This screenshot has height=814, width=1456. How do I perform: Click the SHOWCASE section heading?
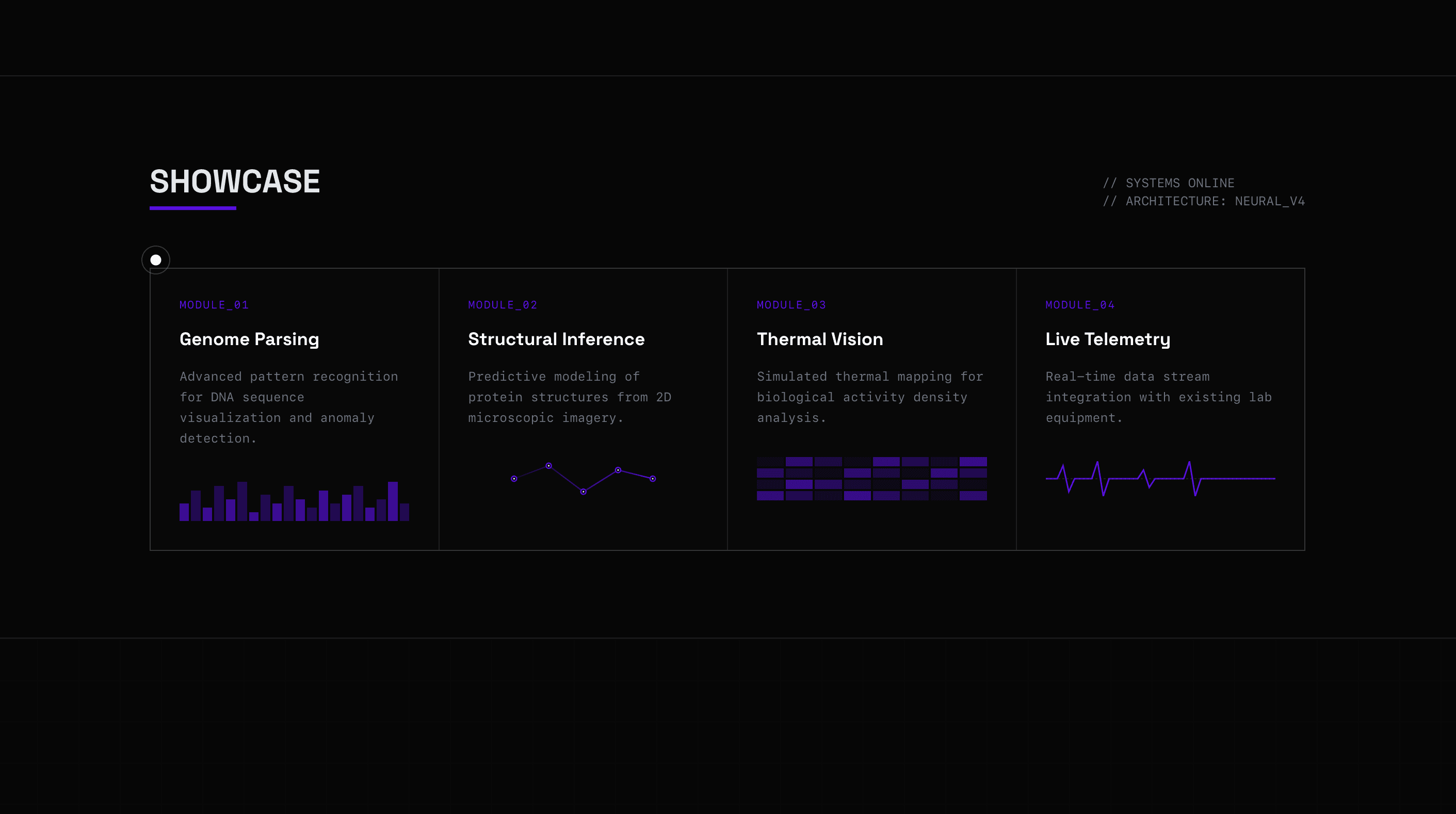click(x=235, y=182)
